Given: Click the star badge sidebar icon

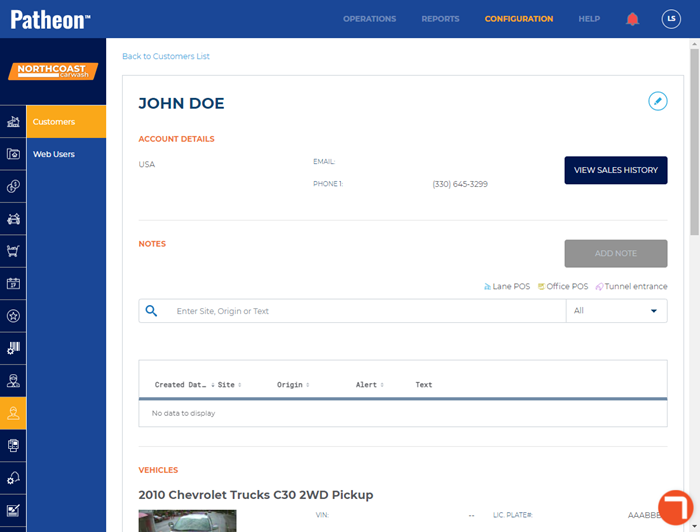Looking at the screenshot, I should point(13,316).
